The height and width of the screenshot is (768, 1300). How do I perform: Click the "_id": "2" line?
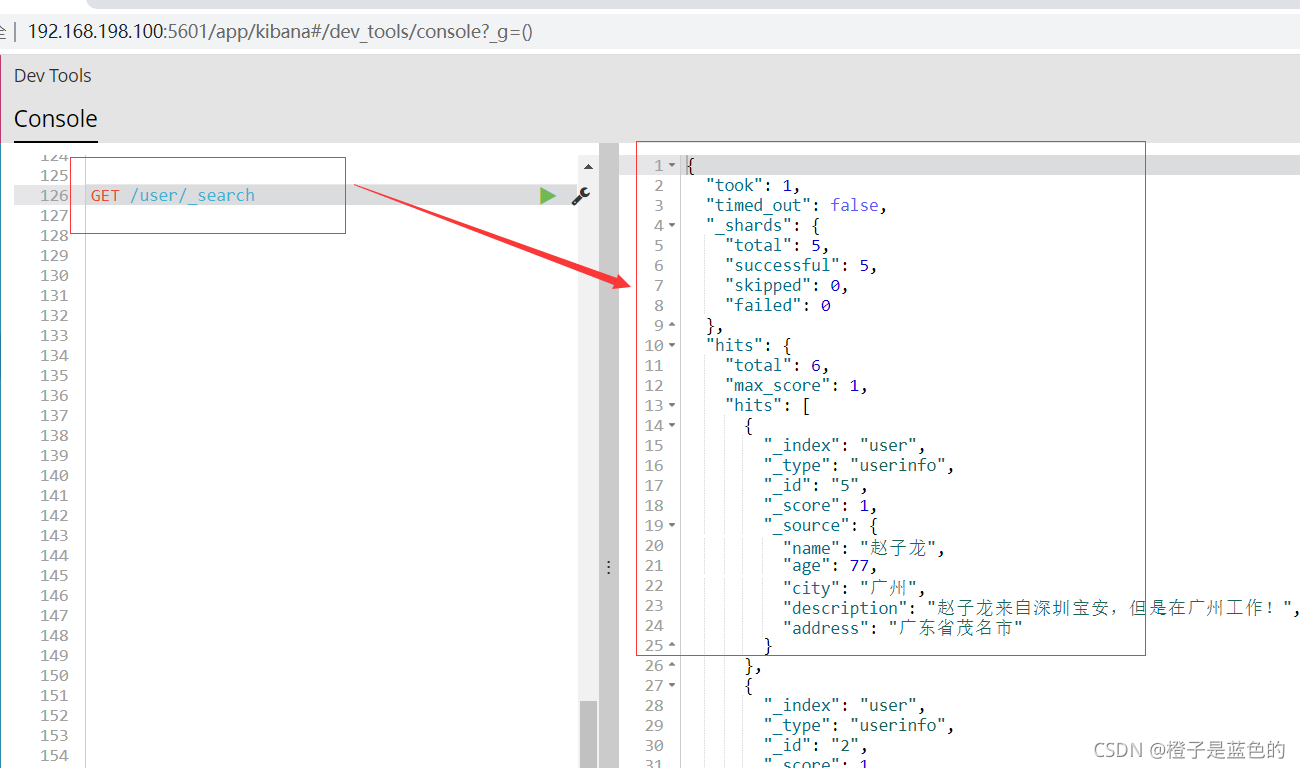click(816, 745)
